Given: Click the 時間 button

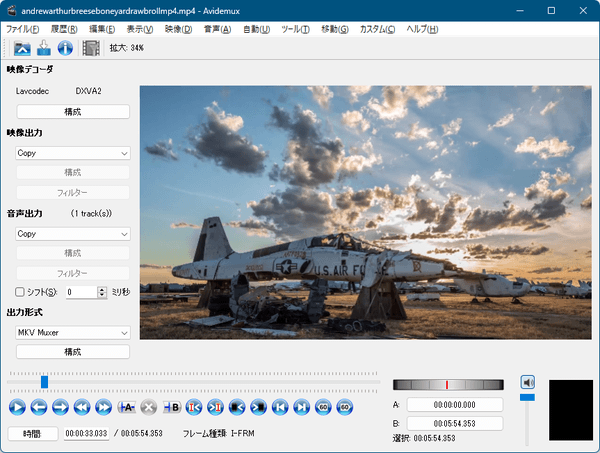Looking at the screenshot, I should click(x=33, y=434).
